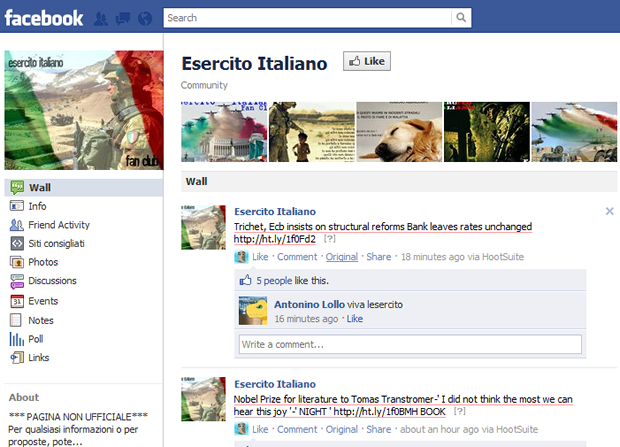The image size is (620, 447).
Task: Click the small avatar icon before Like on Trichet post
Action: 241,257
